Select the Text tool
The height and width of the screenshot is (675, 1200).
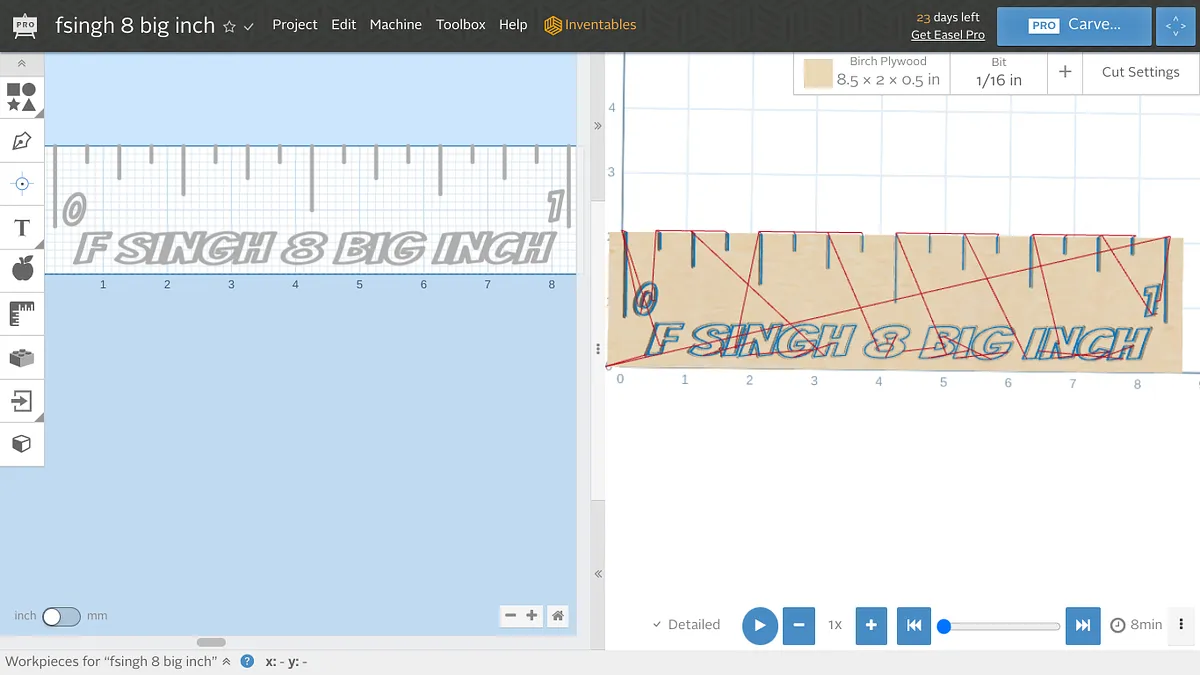coord(22,228)
